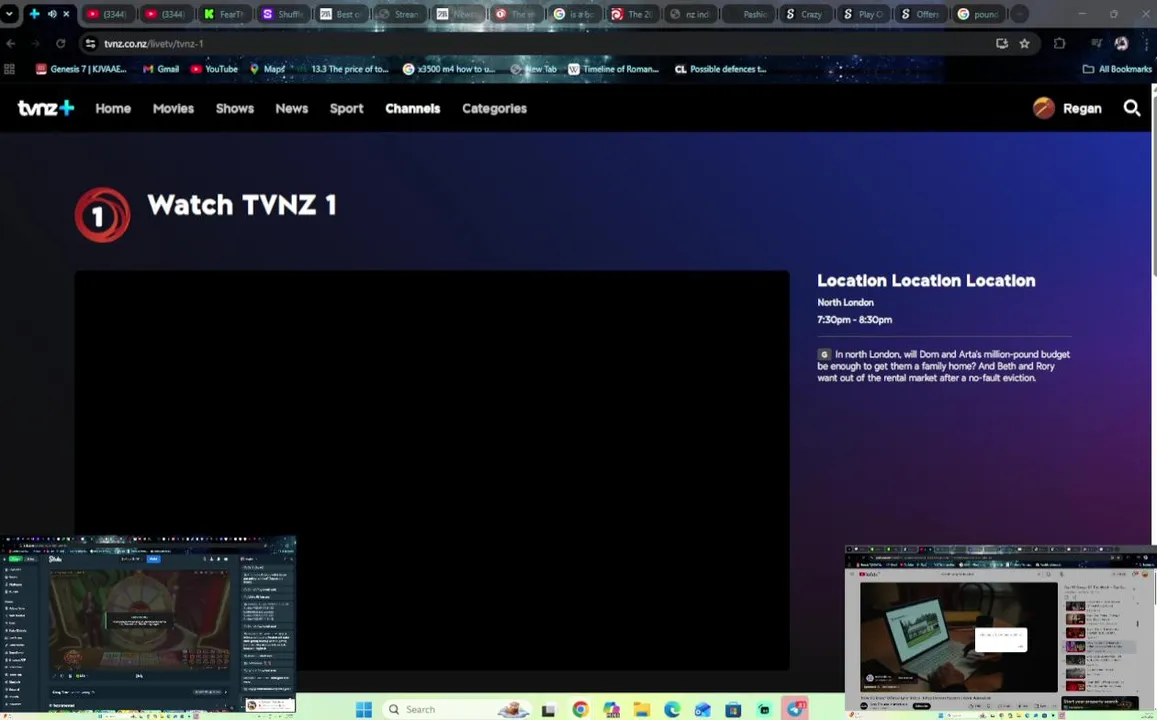The width and height of the screenshot is (1157, 720).
Task: Open the 'Timeline of Roman...' bookmark
Action: (613, 69)
